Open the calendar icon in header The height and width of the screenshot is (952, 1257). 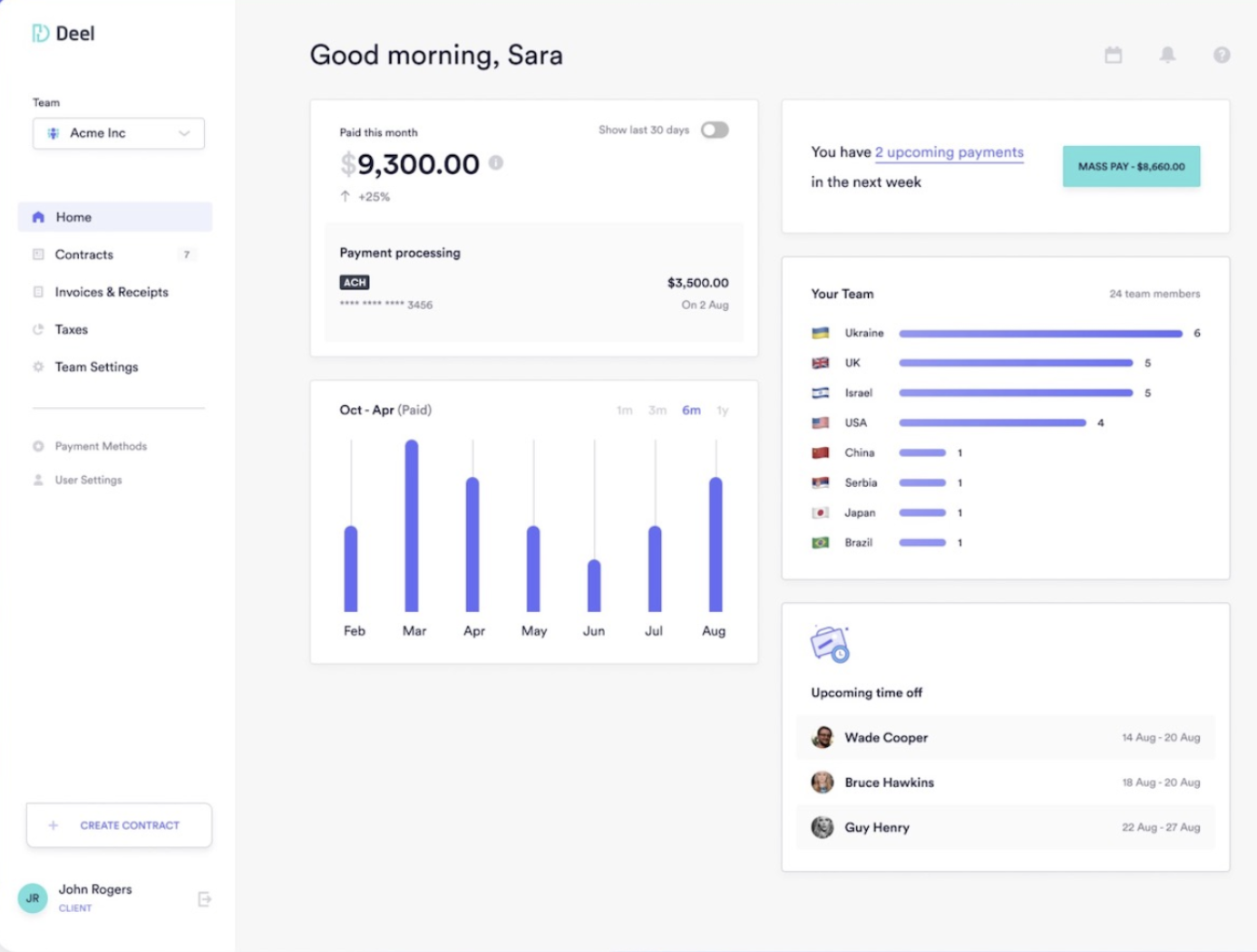point(1113,55)
